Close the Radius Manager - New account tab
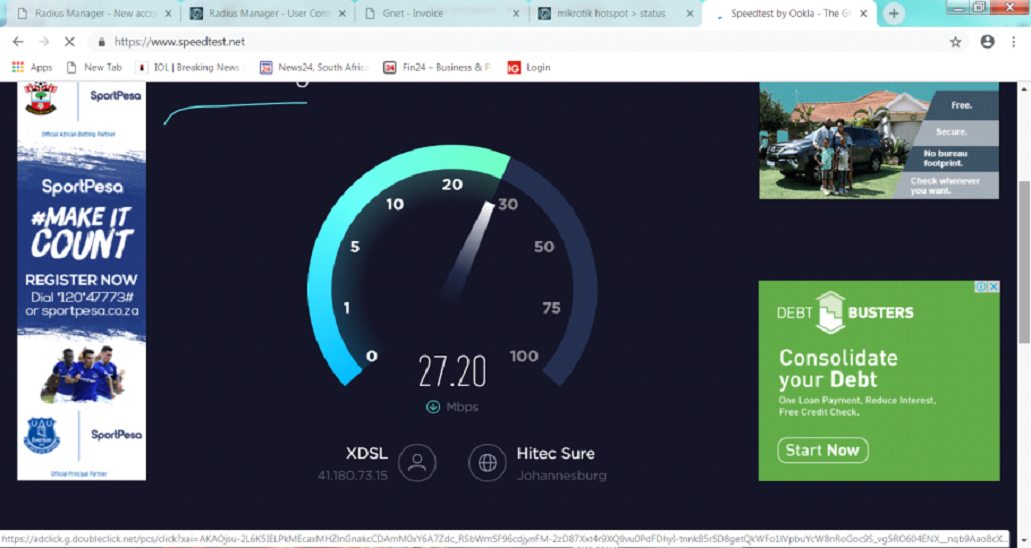The image size is (1031, 548). [168, 13]
